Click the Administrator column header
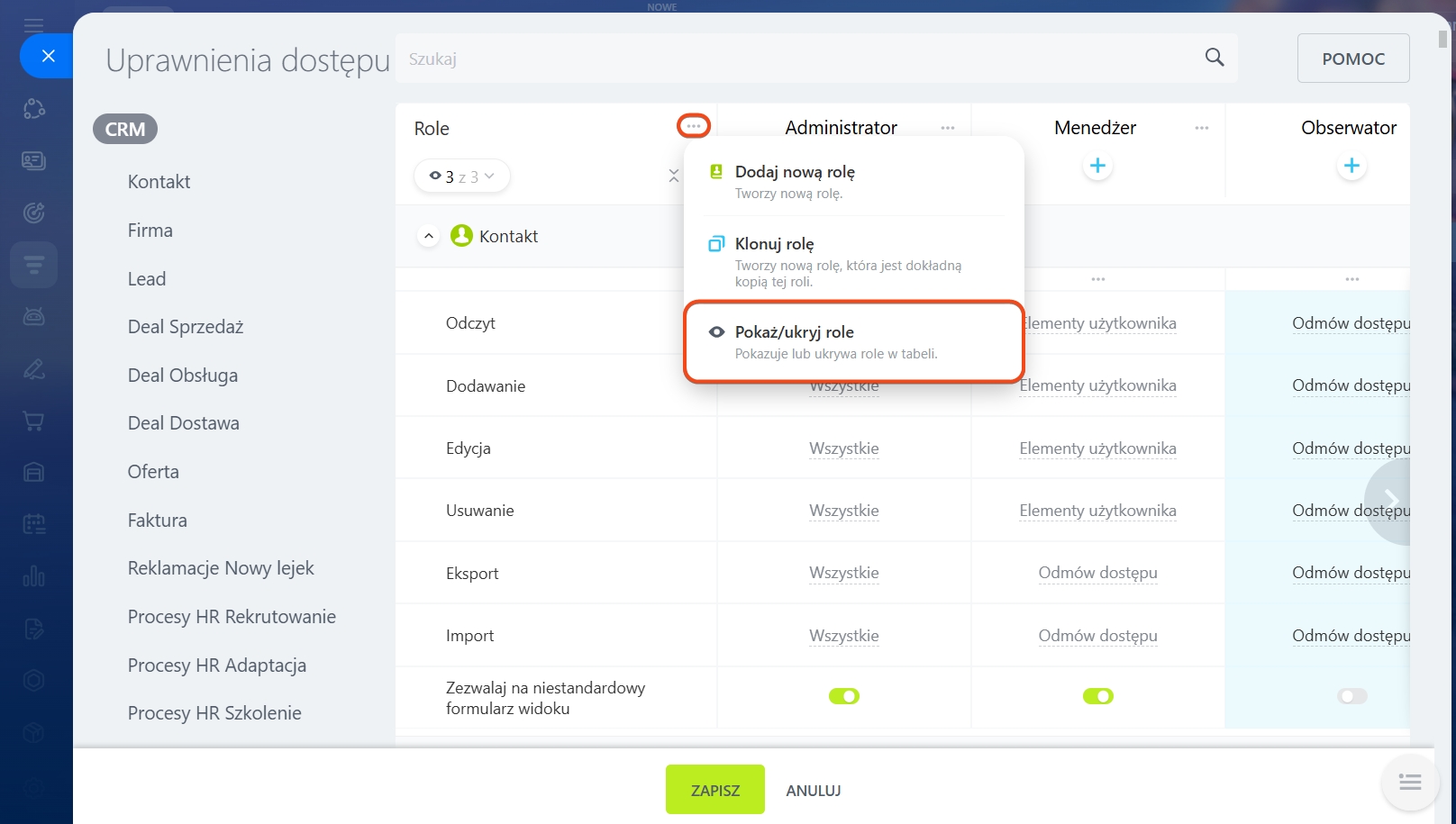This screenshot has width=1456, height=824. (x=841, y=128)
